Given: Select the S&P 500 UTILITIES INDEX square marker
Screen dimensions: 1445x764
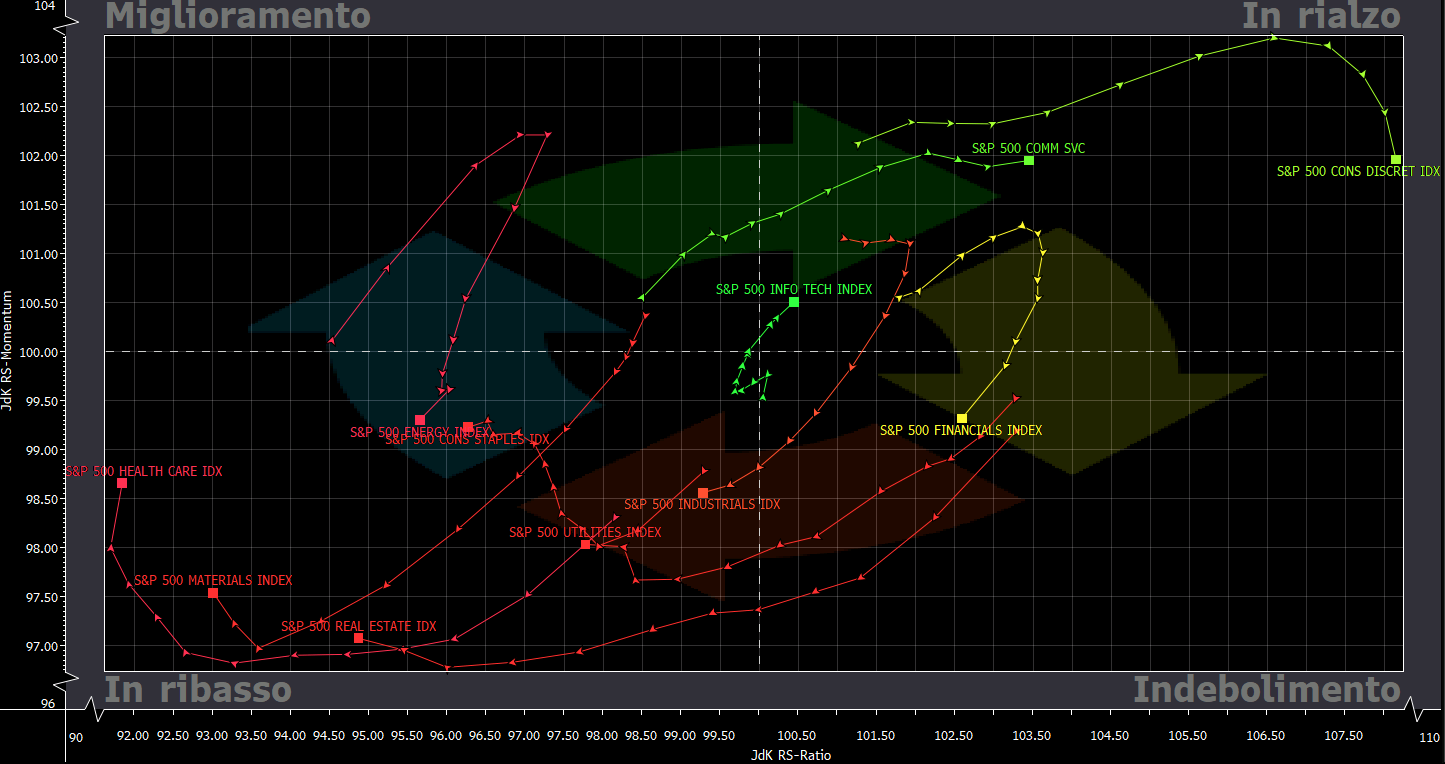Looking at the screenshot, I should point(586,544).
